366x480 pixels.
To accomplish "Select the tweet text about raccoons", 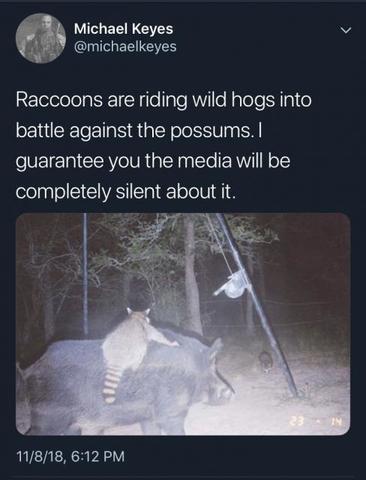I will tap(164, 145).
